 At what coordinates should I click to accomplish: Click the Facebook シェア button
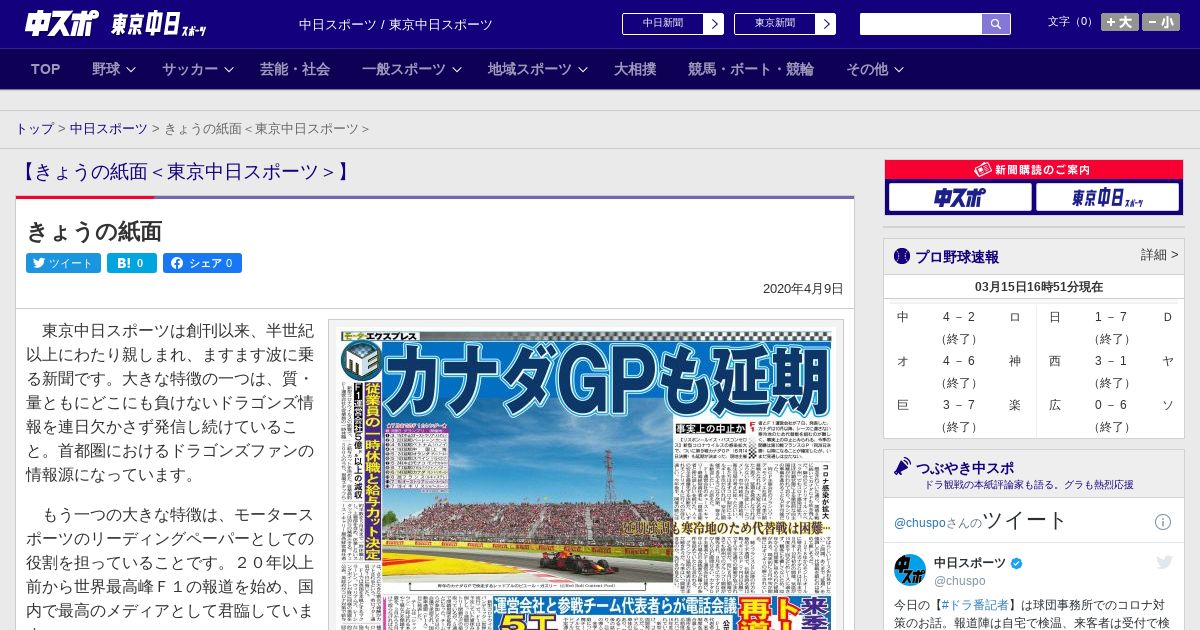point(202,263)
